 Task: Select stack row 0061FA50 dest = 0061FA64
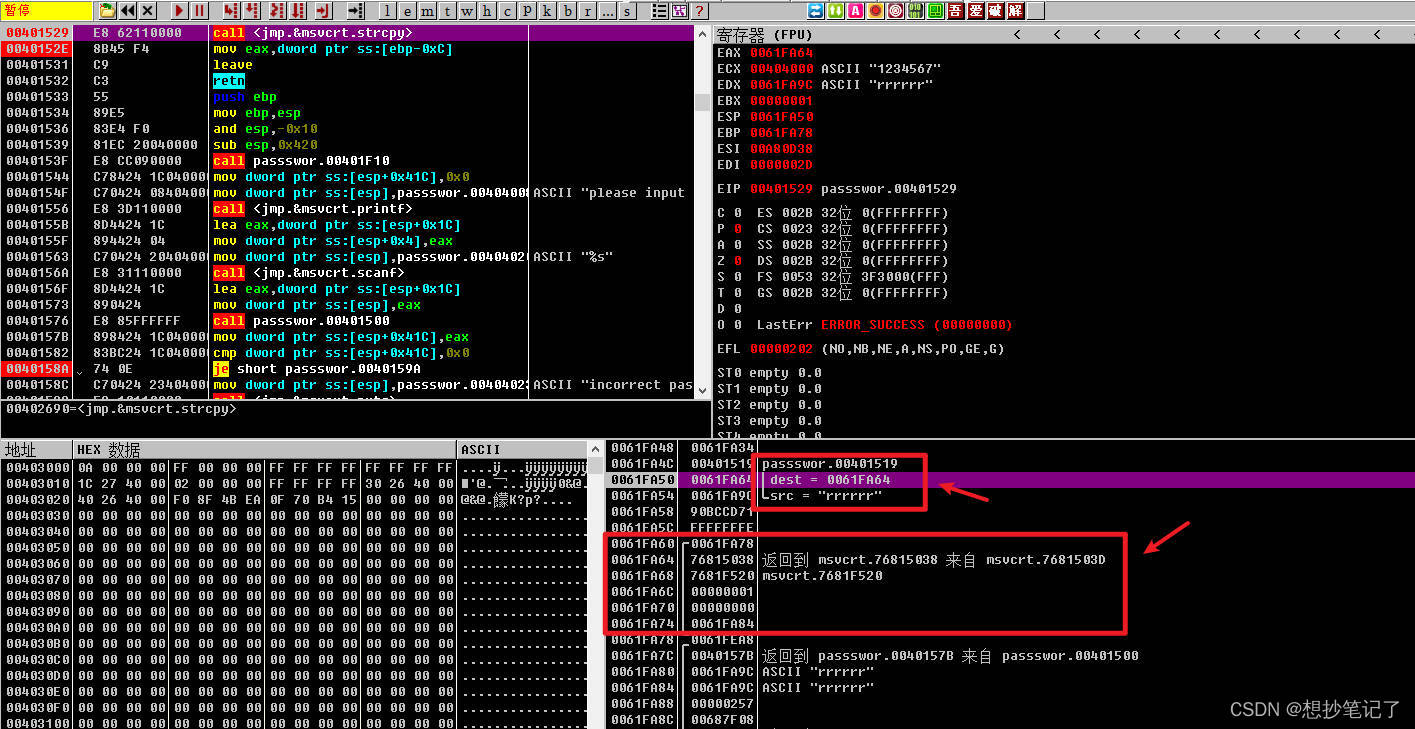1010,480
